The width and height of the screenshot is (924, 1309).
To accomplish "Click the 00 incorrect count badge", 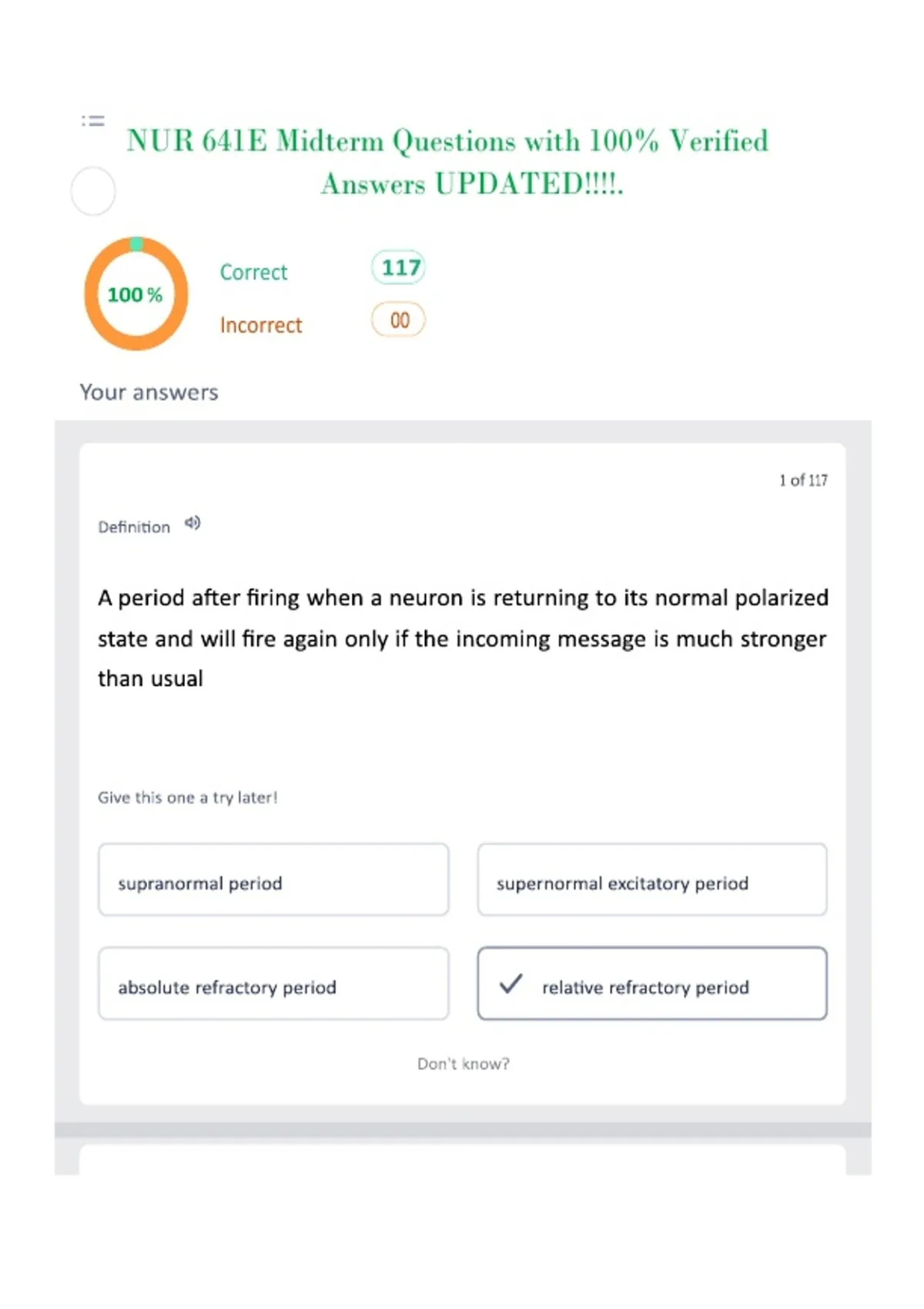I will coord(399,320).
